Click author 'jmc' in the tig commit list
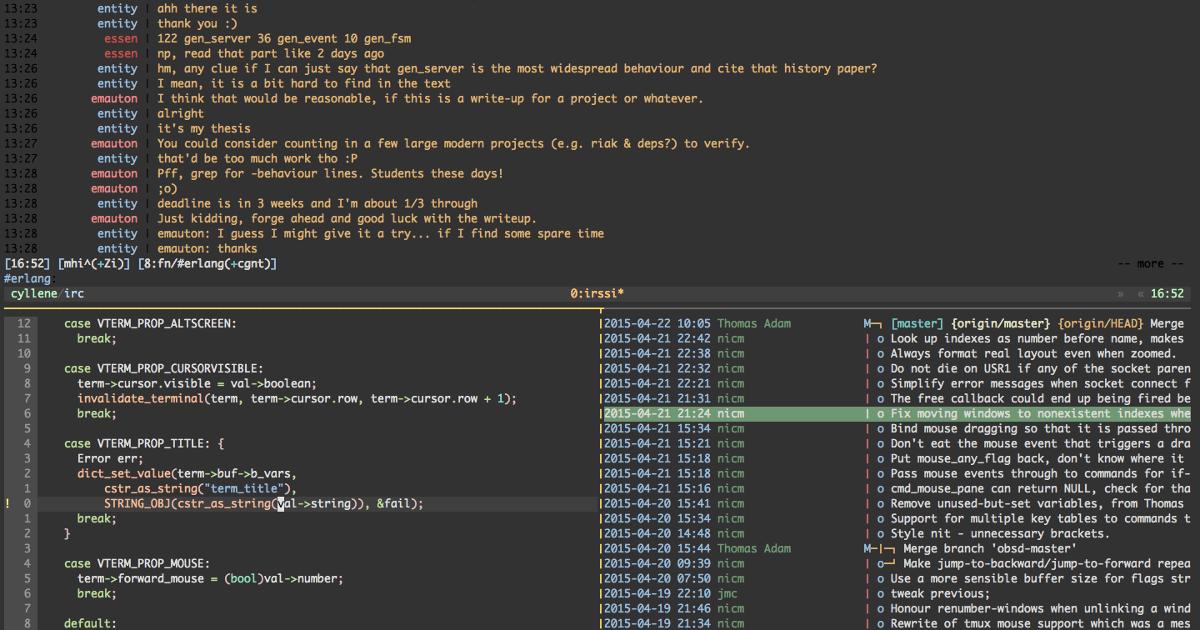Image resolution: width=1200 pixels, height=630 pixels. [x=728, y=594]
